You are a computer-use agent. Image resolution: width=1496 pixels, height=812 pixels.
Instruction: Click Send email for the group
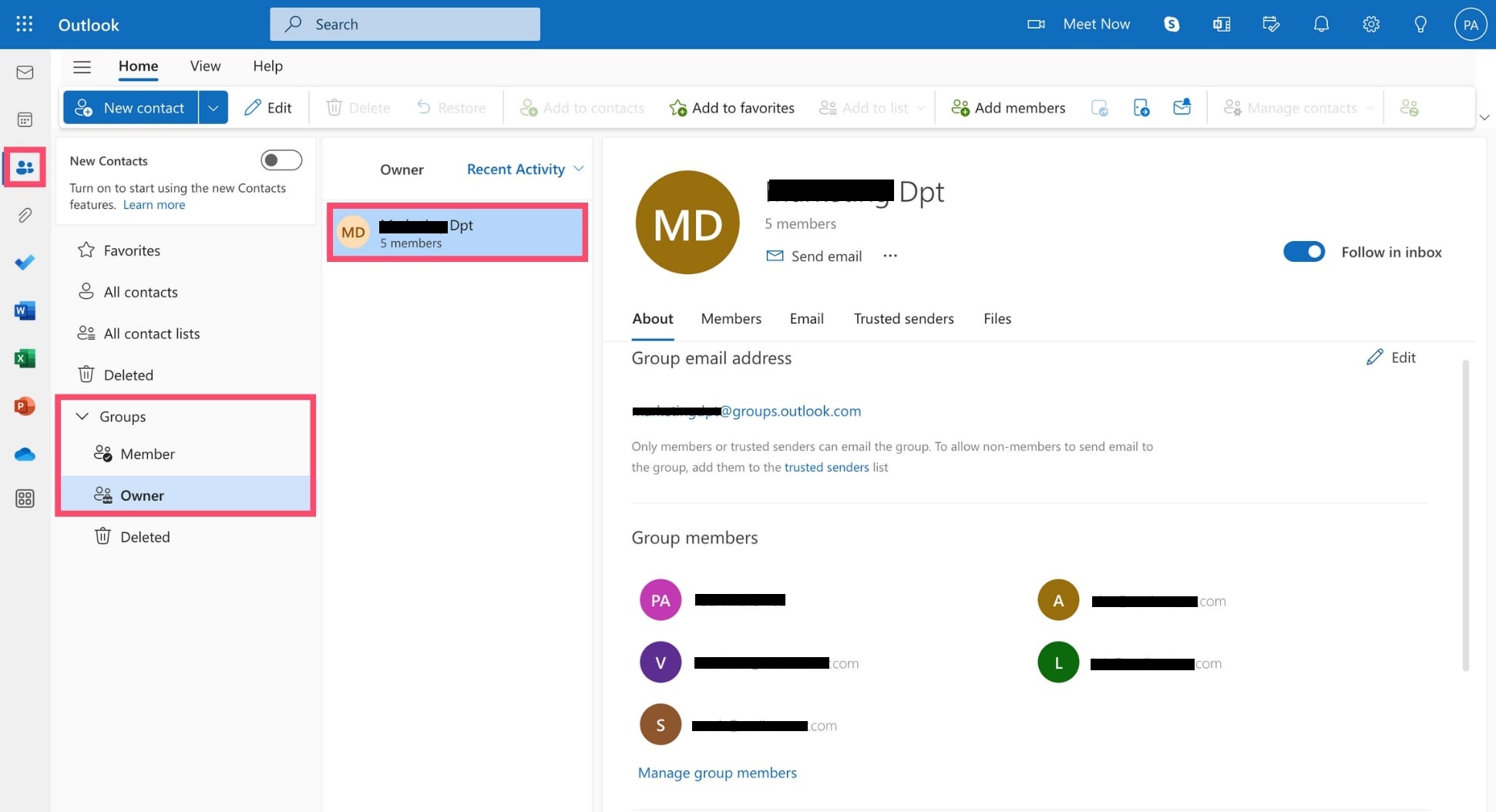(x=814, y=256)
